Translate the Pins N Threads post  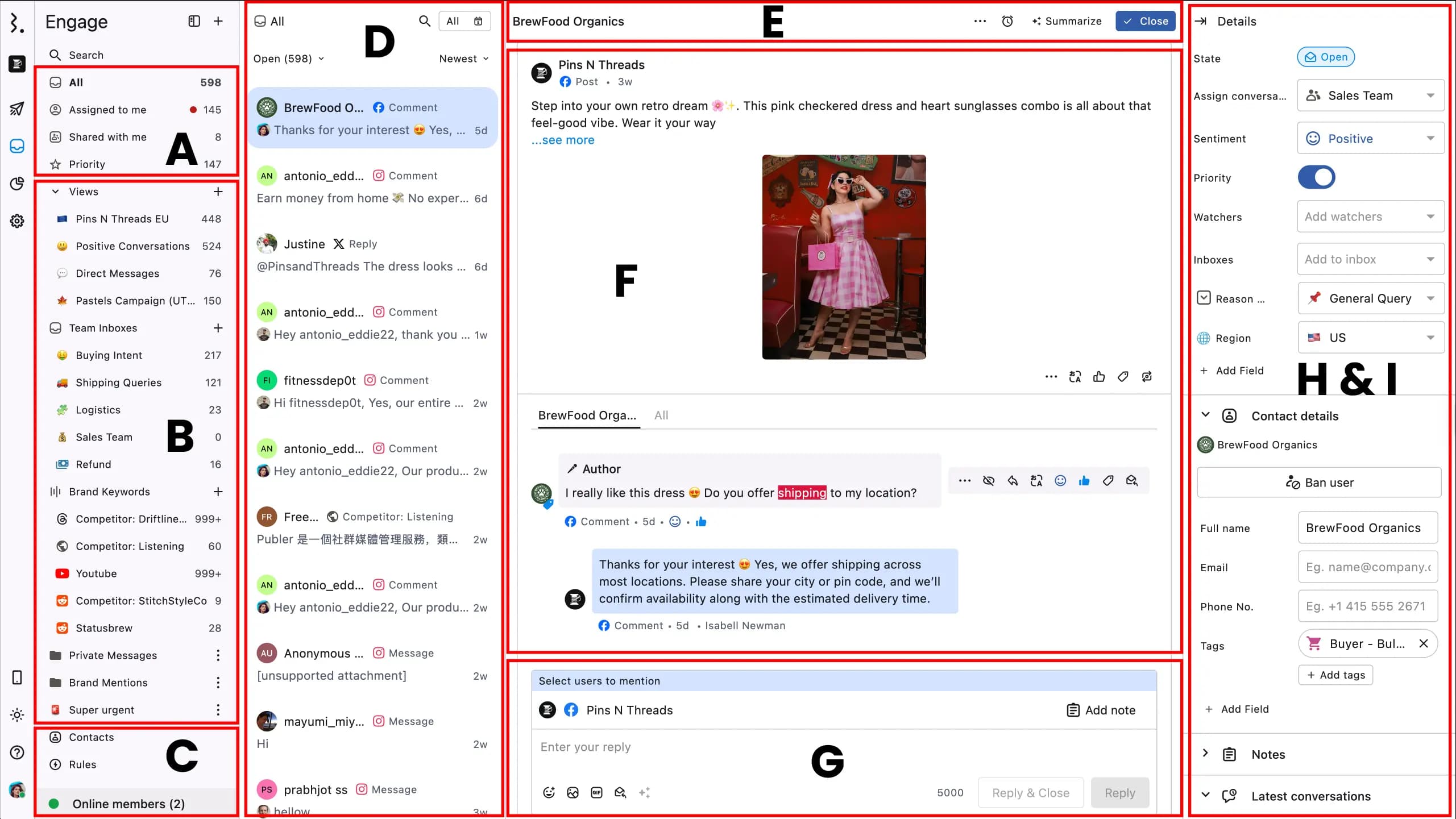point(1075,377)
